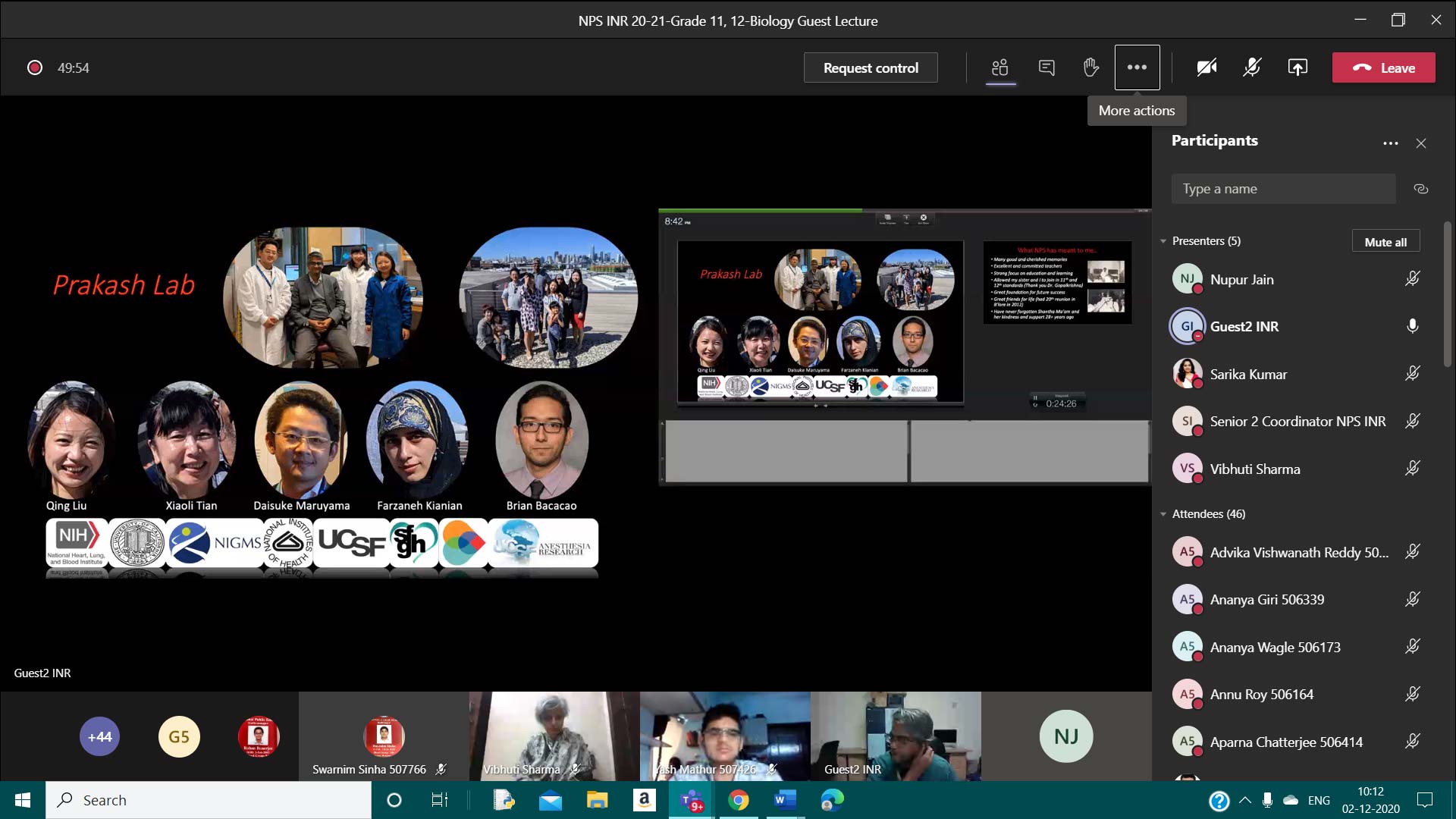Open Amazon from the taskbar
1456x819 pixels.
644,800
